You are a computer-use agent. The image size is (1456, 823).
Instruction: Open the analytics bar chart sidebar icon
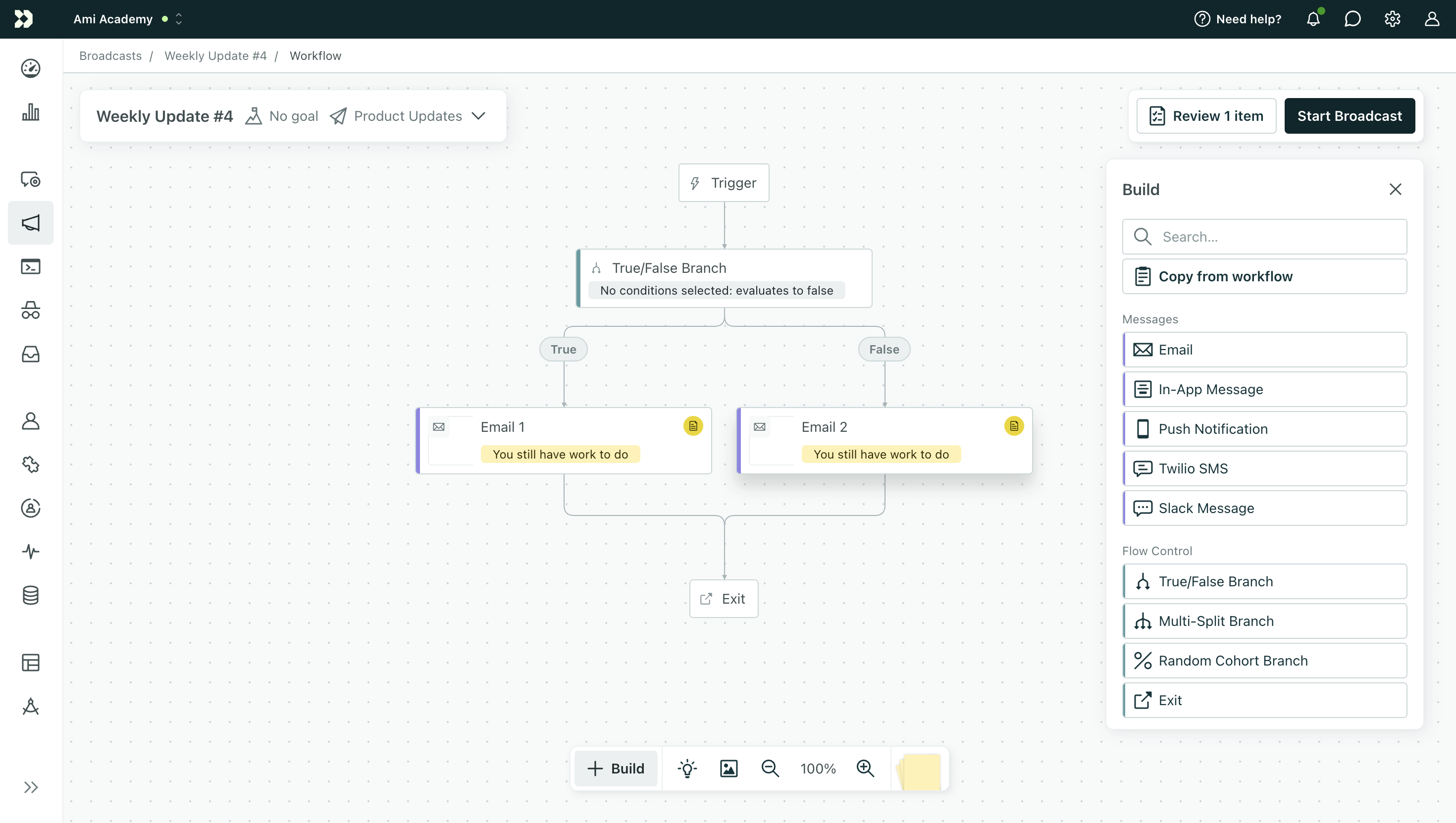(x=31, y=112)
